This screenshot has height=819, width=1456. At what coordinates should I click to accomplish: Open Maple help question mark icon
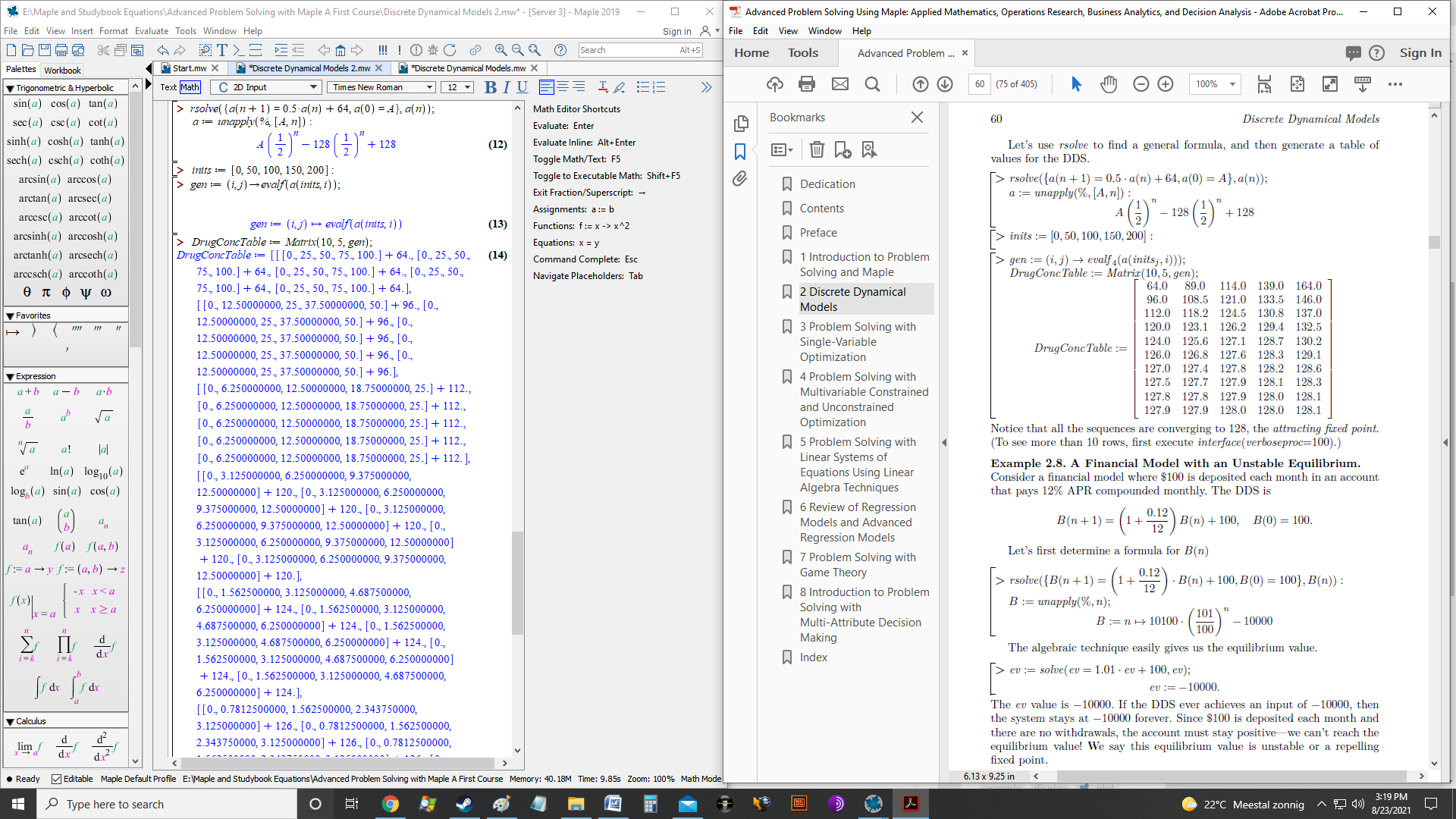560,50
